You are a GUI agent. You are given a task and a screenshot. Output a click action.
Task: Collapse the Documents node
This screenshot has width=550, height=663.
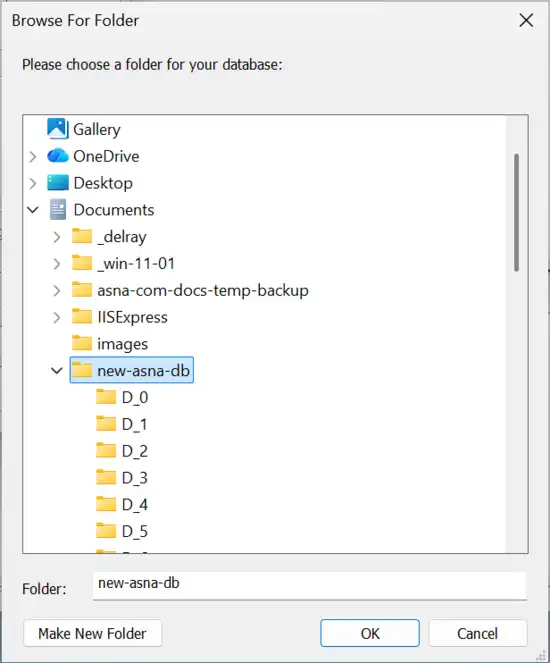(x=33, y=210)
